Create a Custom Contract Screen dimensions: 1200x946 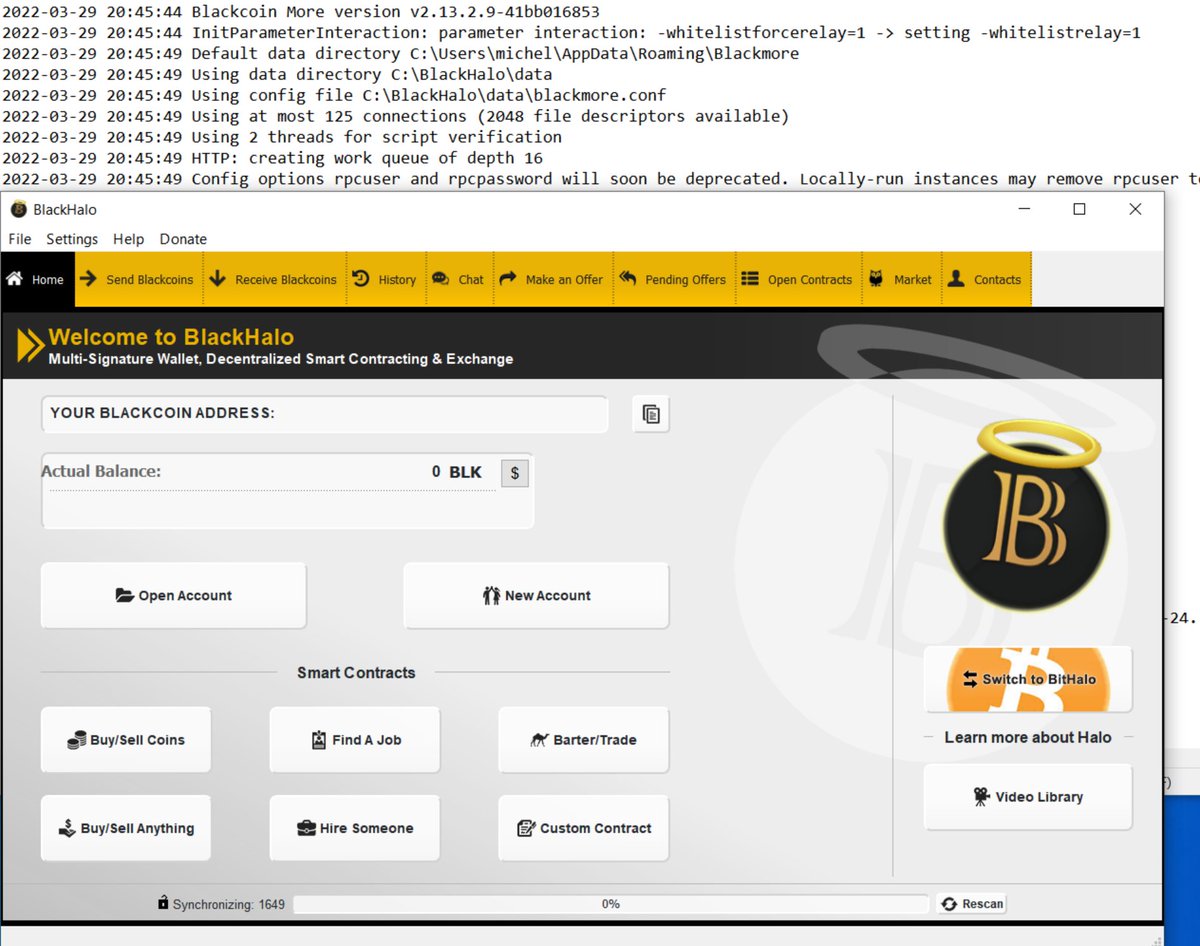[584, 828]
